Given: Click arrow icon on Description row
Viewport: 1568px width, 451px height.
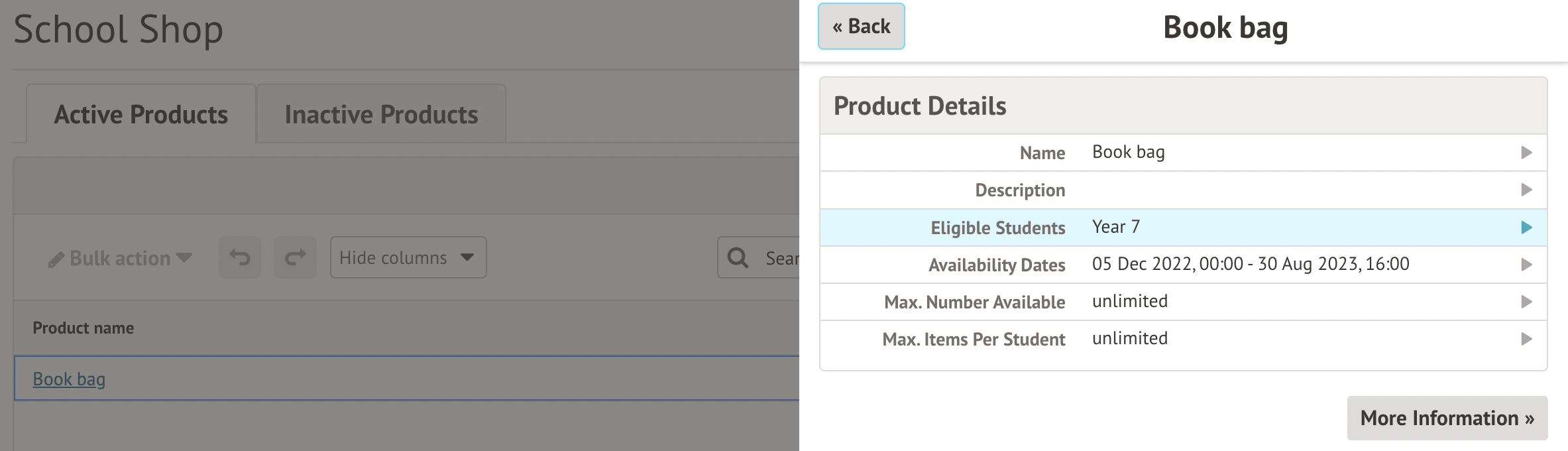Looking at the screenshot, I should pos(1526,190).
